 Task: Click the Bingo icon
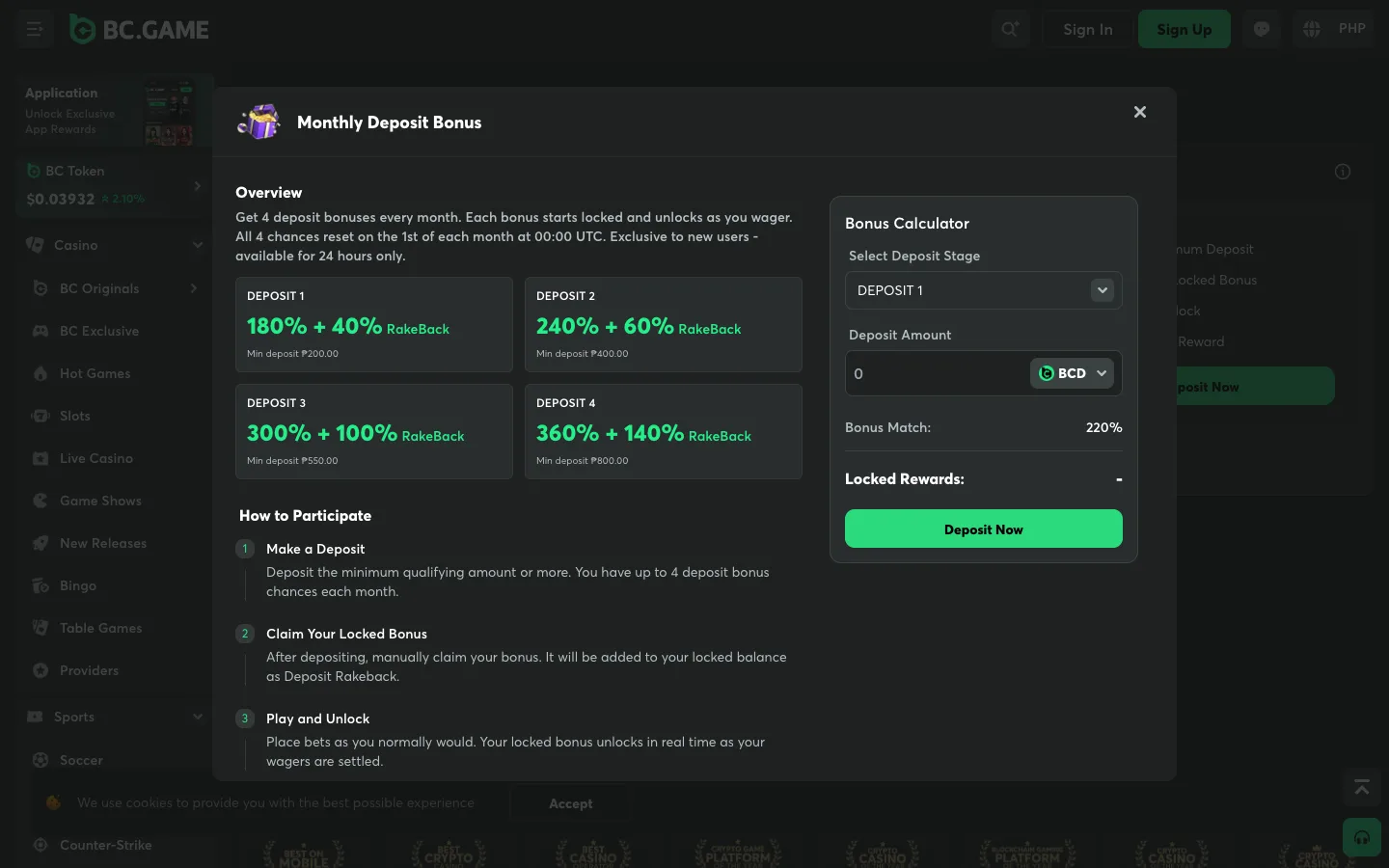point(41,585)
